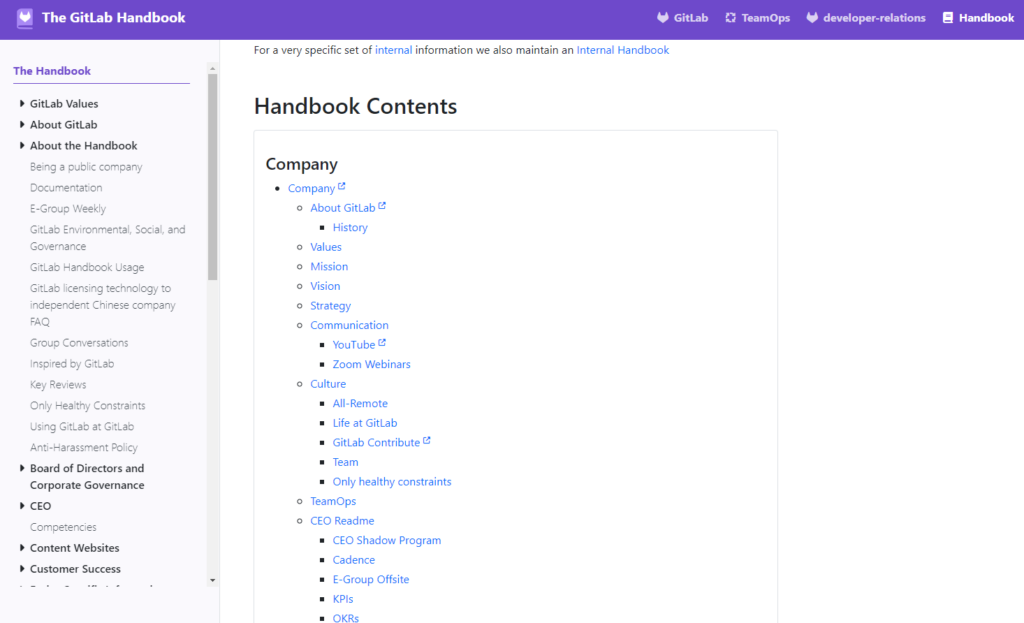Select Group Conversations in sidebar
Screen dimensions: 1024x623
point(79,343)
